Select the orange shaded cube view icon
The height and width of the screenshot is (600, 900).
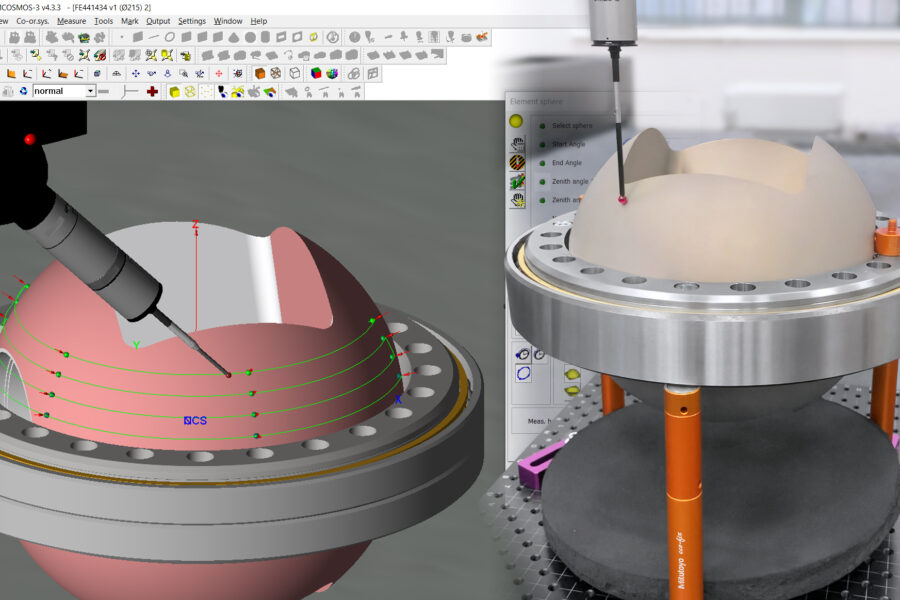coord(260,73)
